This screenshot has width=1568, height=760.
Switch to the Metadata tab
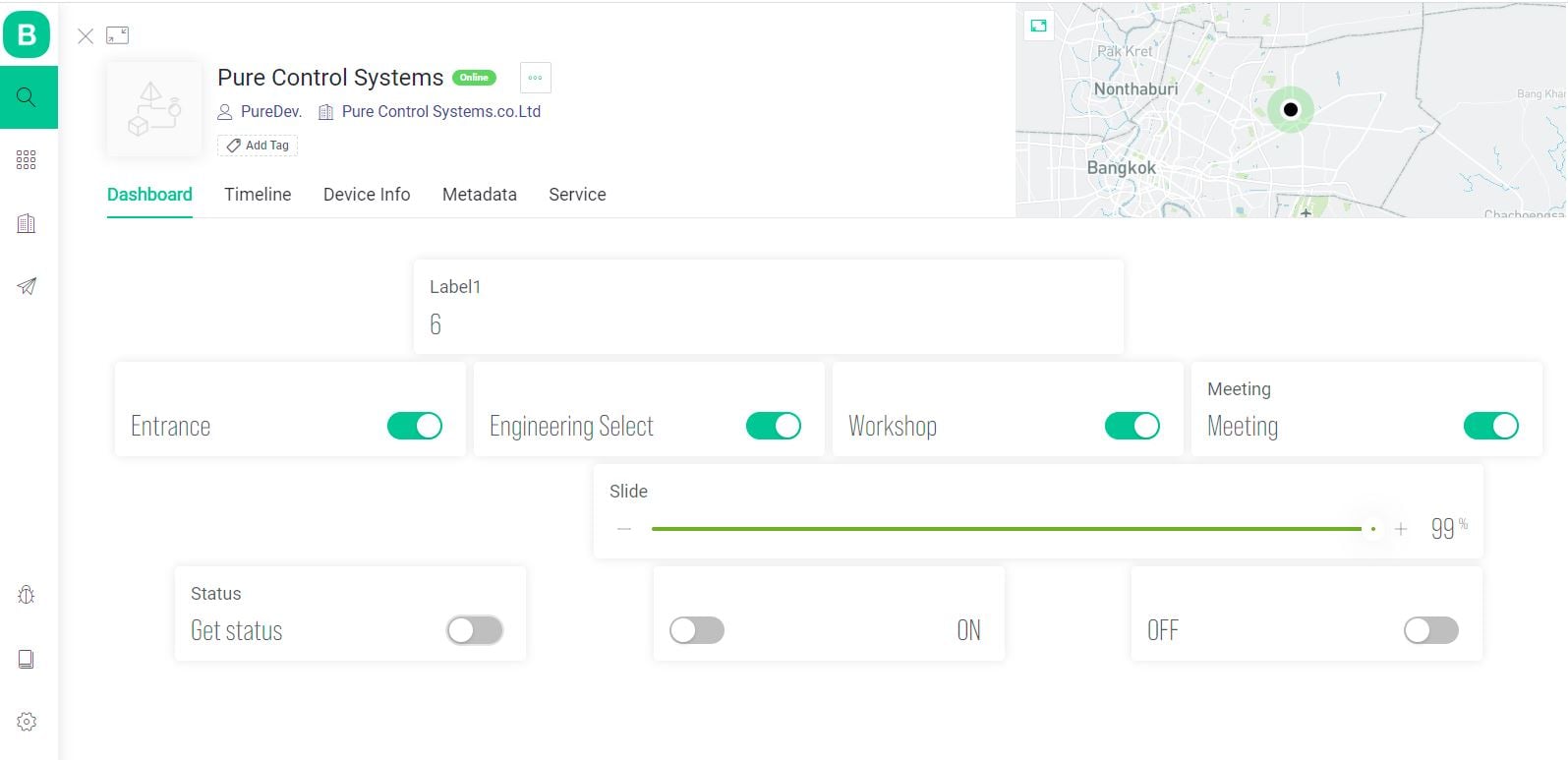(480, 195)
